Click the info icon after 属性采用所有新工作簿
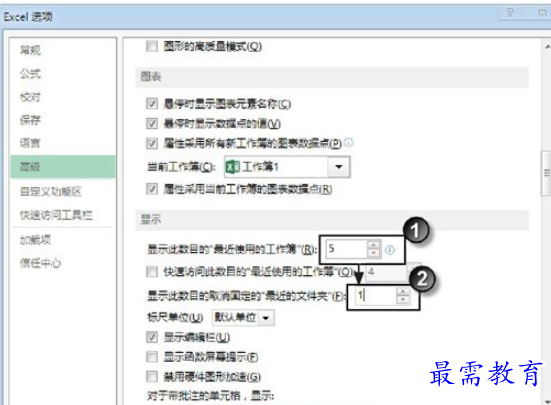Image resolution: width=551 pixels, height=405 pixels. coord(349,143)
